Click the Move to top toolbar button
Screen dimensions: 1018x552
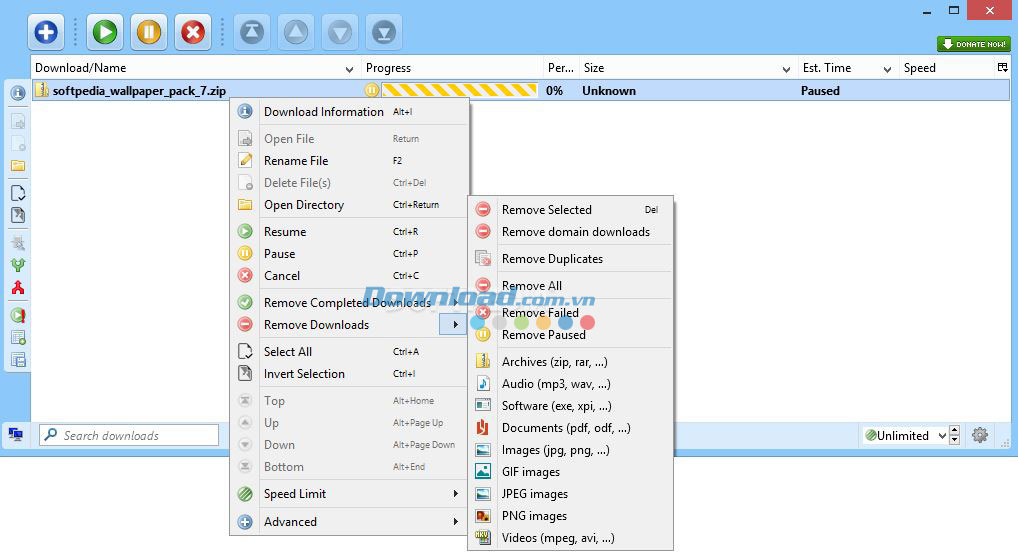click(252, 32)
